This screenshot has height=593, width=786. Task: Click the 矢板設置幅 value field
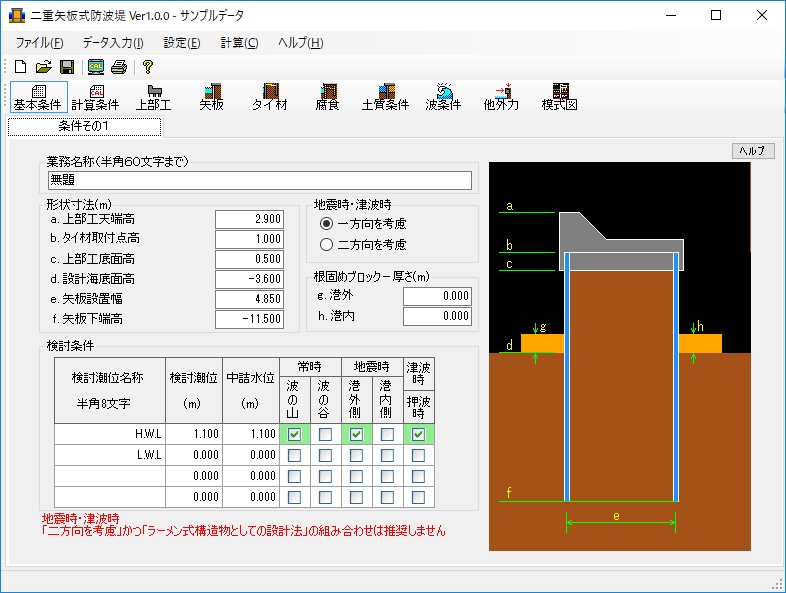250,299
